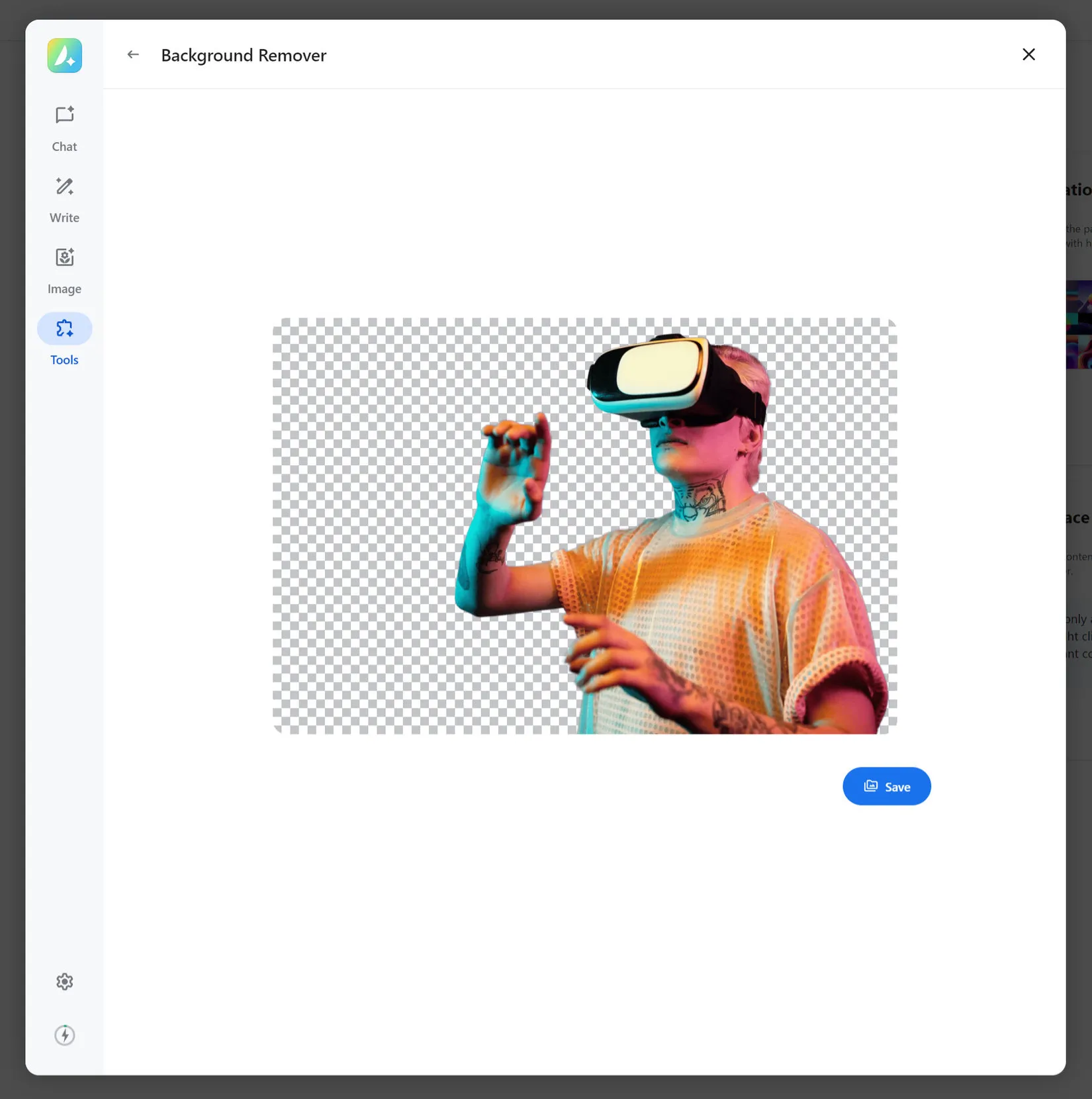This screenshot has width=1092, height=1099.
Task: Save the background-removed image
Action: (887, 786)
